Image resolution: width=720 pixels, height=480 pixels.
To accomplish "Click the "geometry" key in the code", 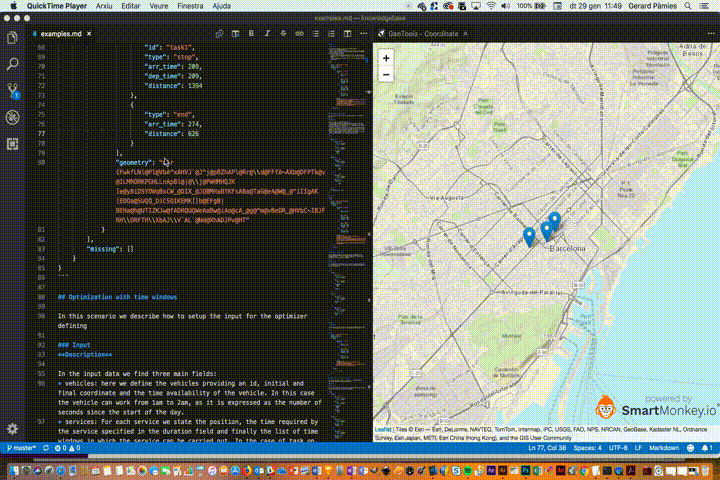I will [134, 163].
